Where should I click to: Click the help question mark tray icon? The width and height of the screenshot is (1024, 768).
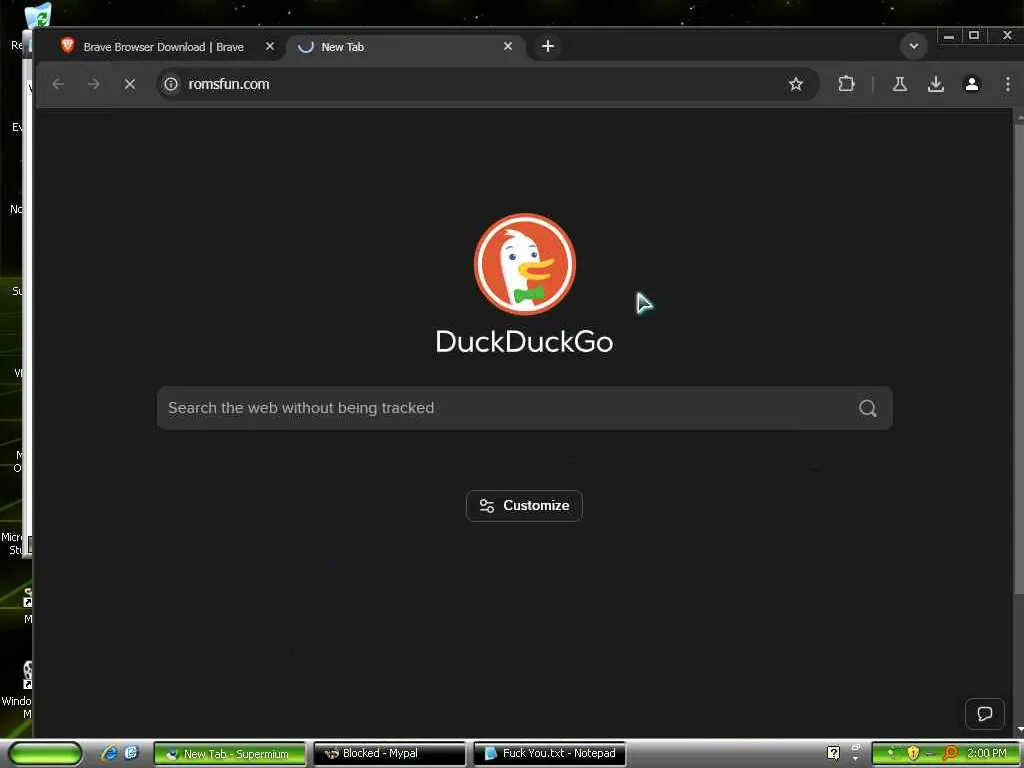833,754
